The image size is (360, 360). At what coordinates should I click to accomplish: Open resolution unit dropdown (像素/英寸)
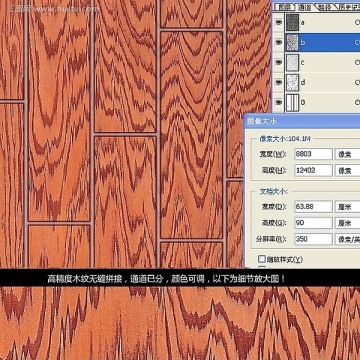347,239
